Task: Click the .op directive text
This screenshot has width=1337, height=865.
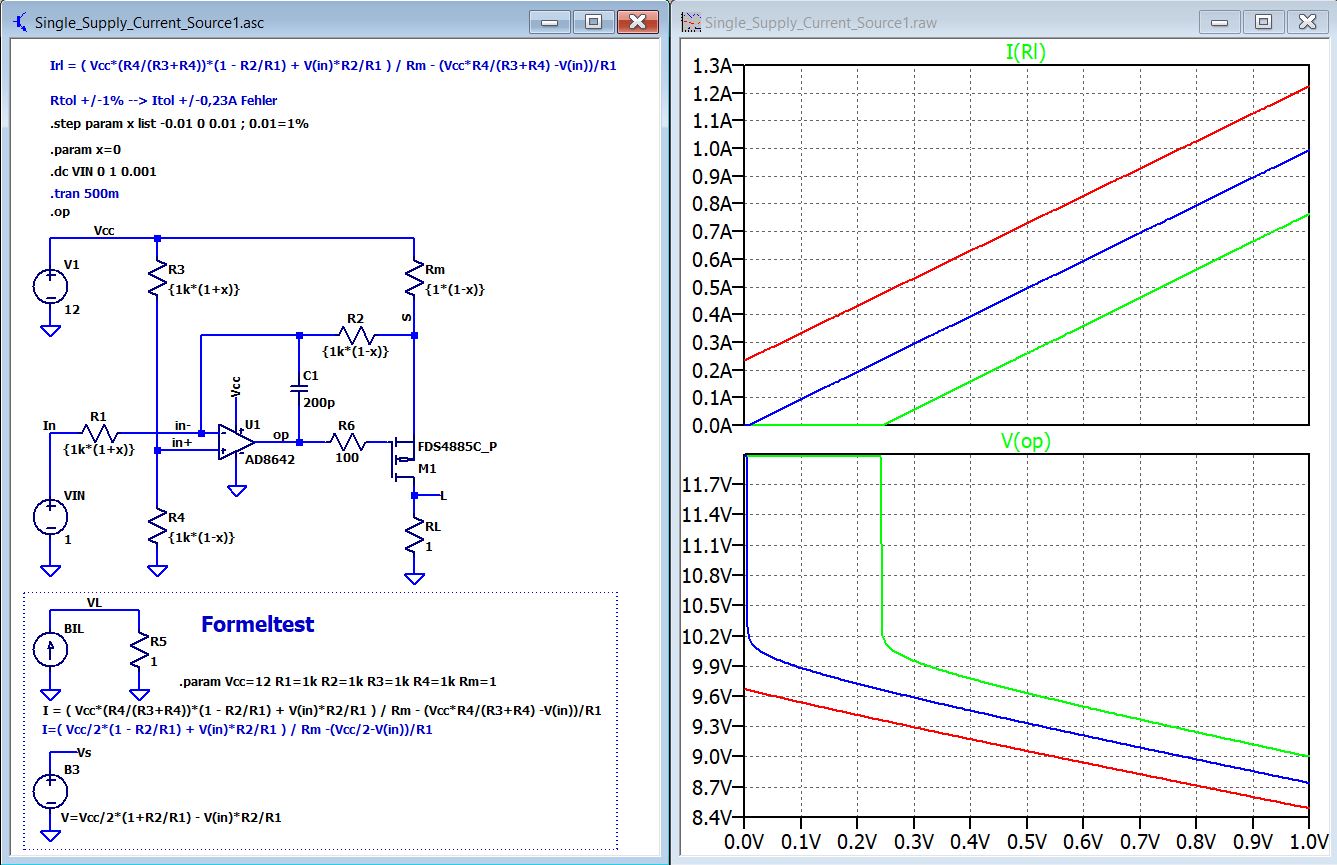Action: pyautogui.click(x=60, y=212)
